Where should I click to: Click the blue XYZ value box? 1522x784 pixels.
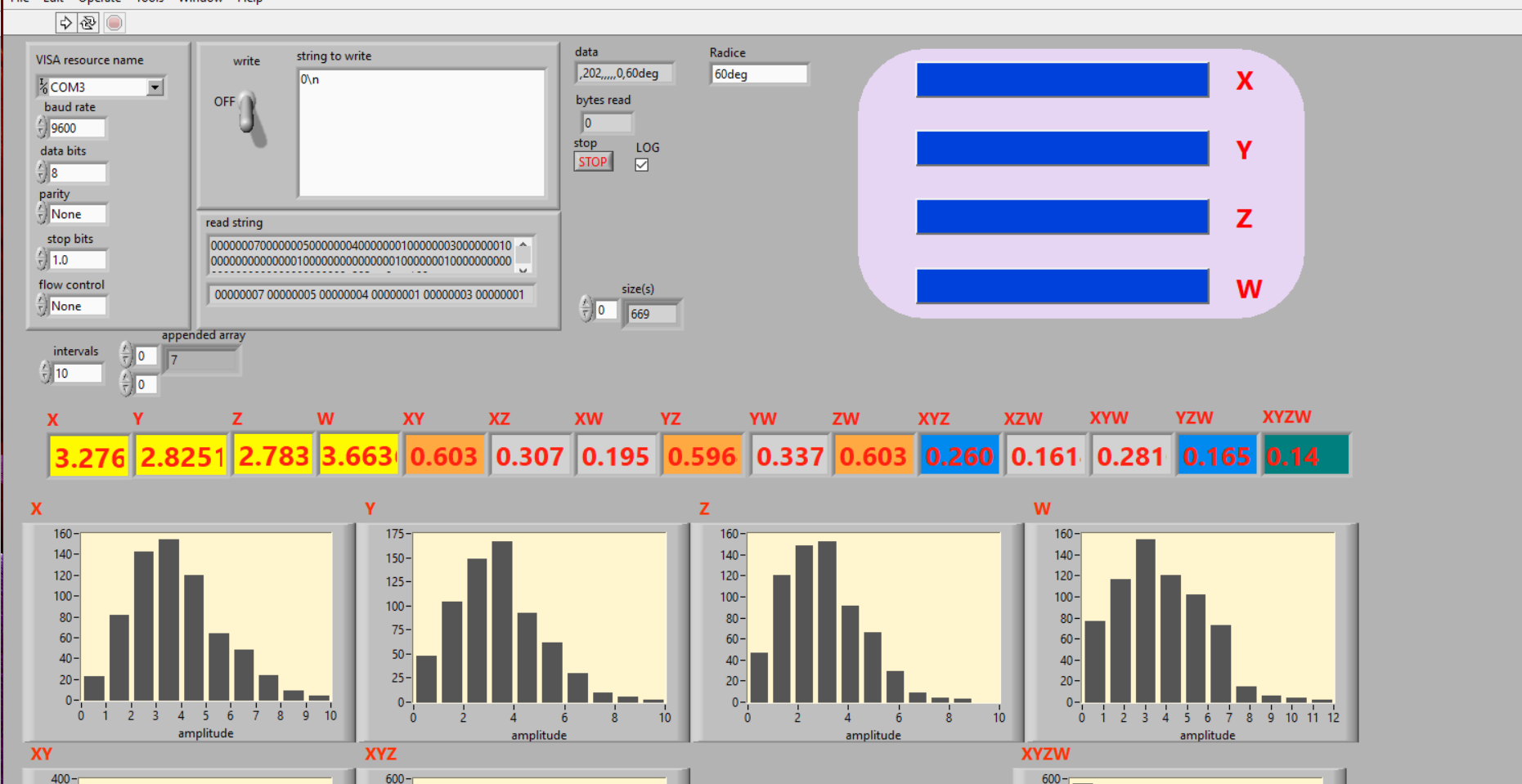coord(959,456)
